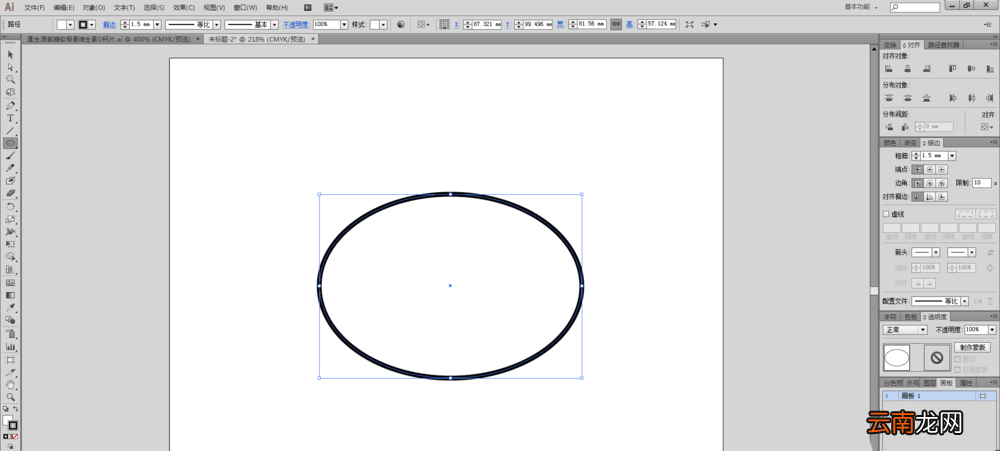Screen dimensions: 1000x451
Task: Toggle round cap option for 端点
Action: coord(930,170)
